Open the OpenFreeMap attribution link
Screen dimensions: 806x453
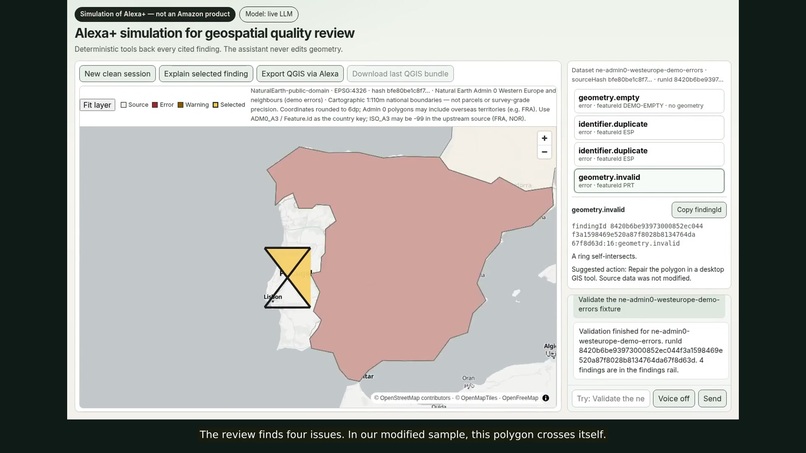(x=520, y=398)
